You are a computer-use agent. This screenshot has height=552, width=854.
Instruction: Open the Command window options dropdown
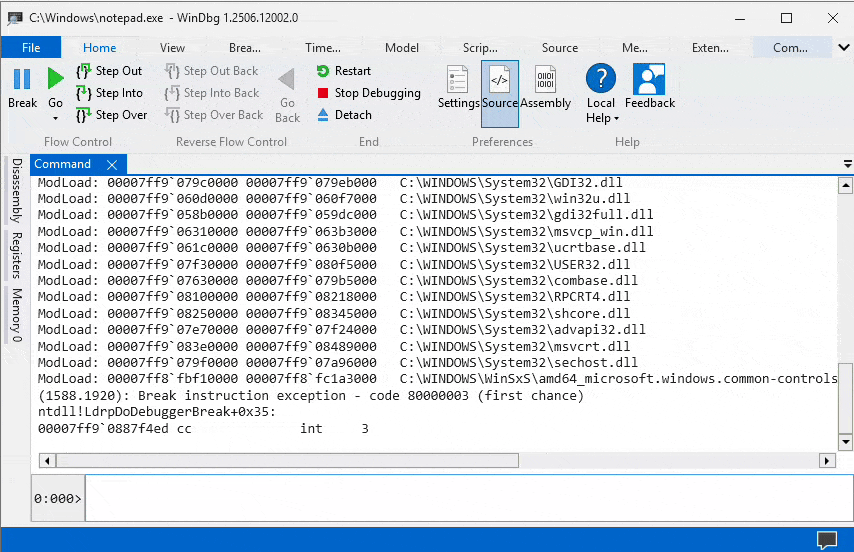tap(847, 164)
